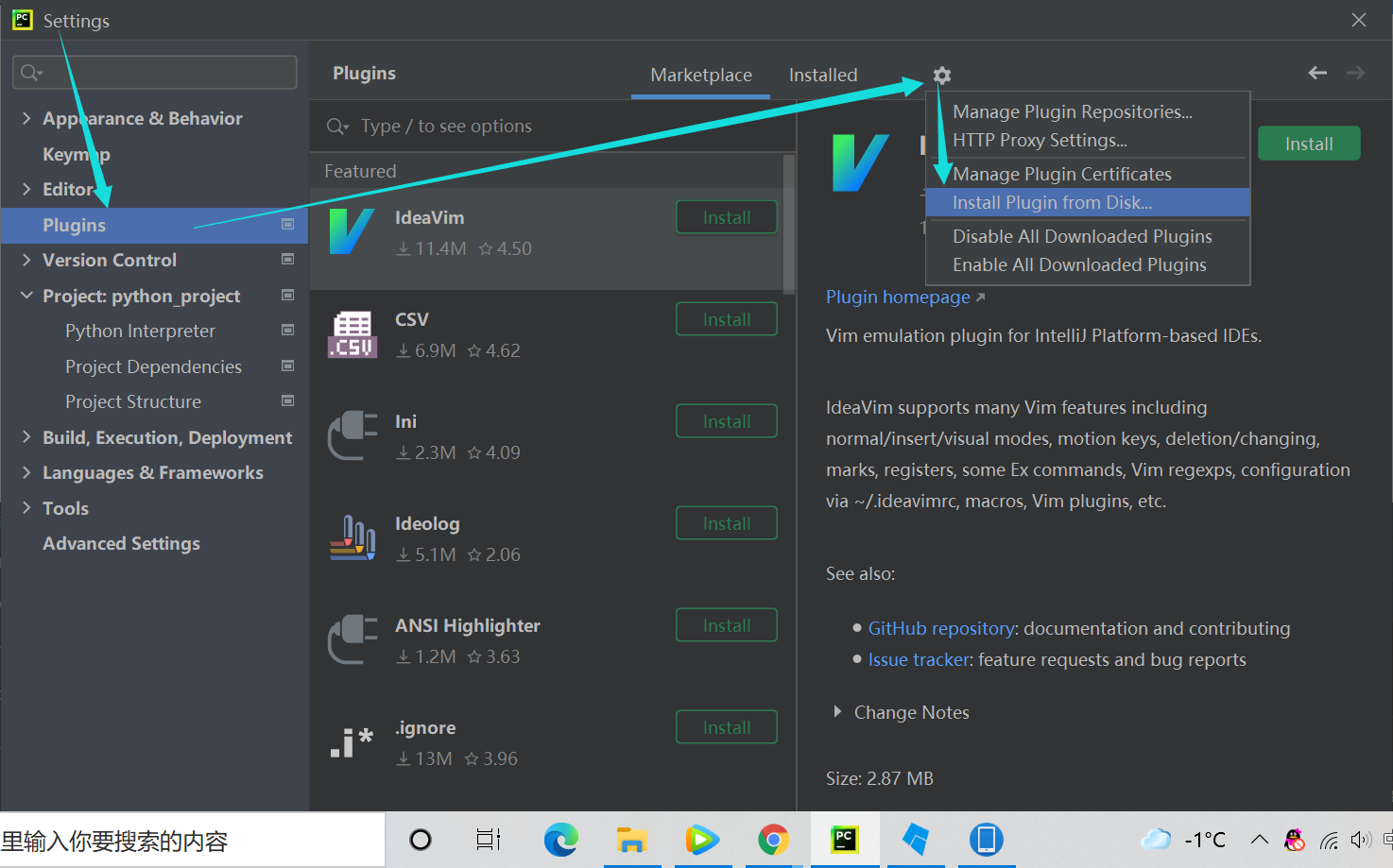Collapse the Project: python_project section

click(26, 296)
